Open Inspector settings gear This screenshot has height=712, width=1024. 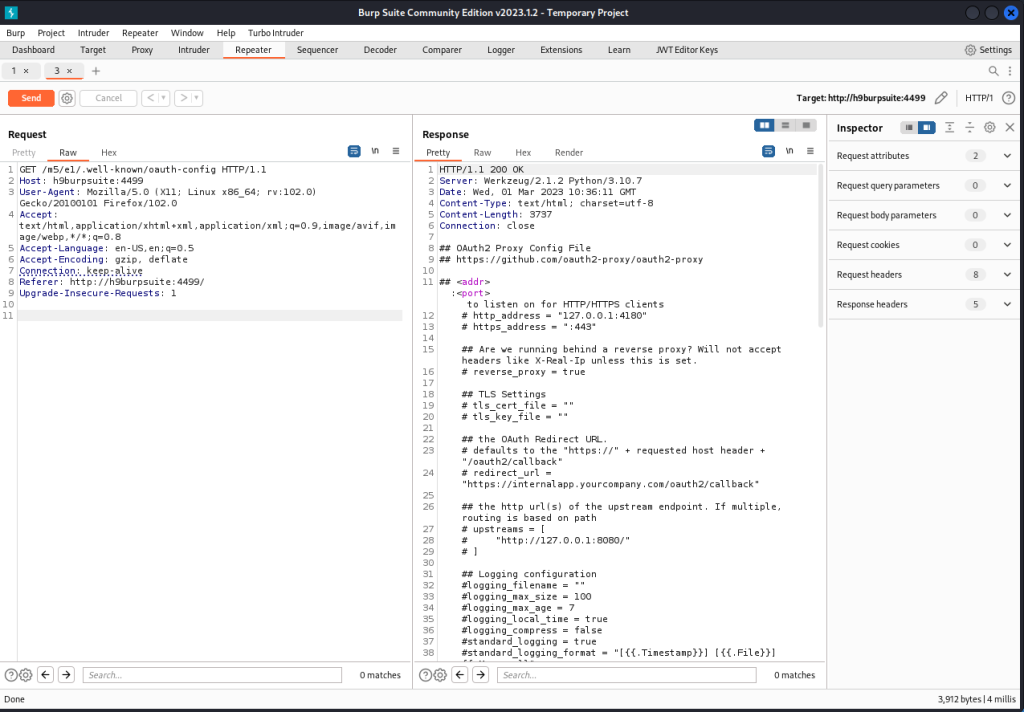pos(990,127)
